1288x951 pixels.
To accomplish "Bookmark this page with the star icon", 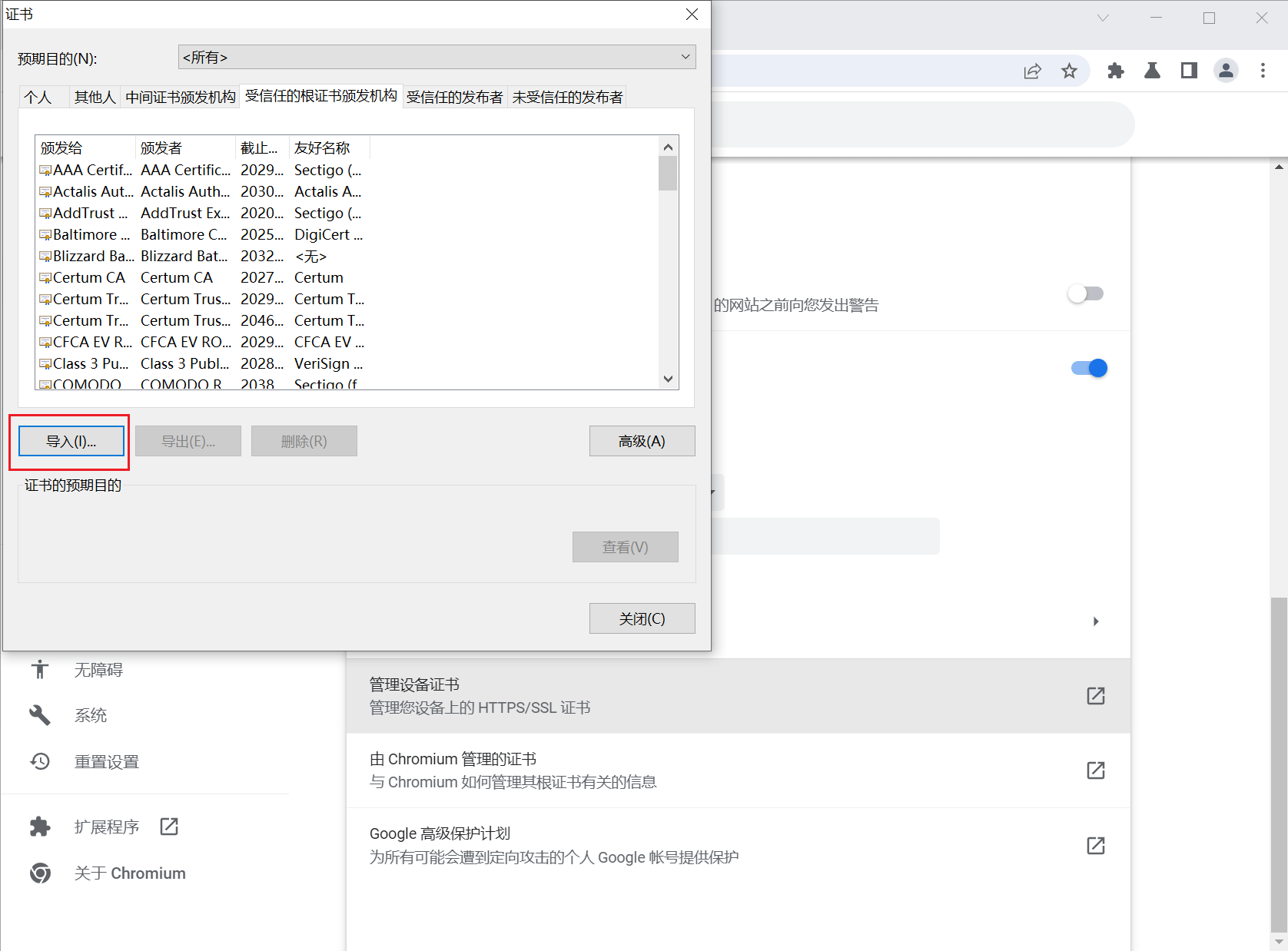I will pos(1069,71).
